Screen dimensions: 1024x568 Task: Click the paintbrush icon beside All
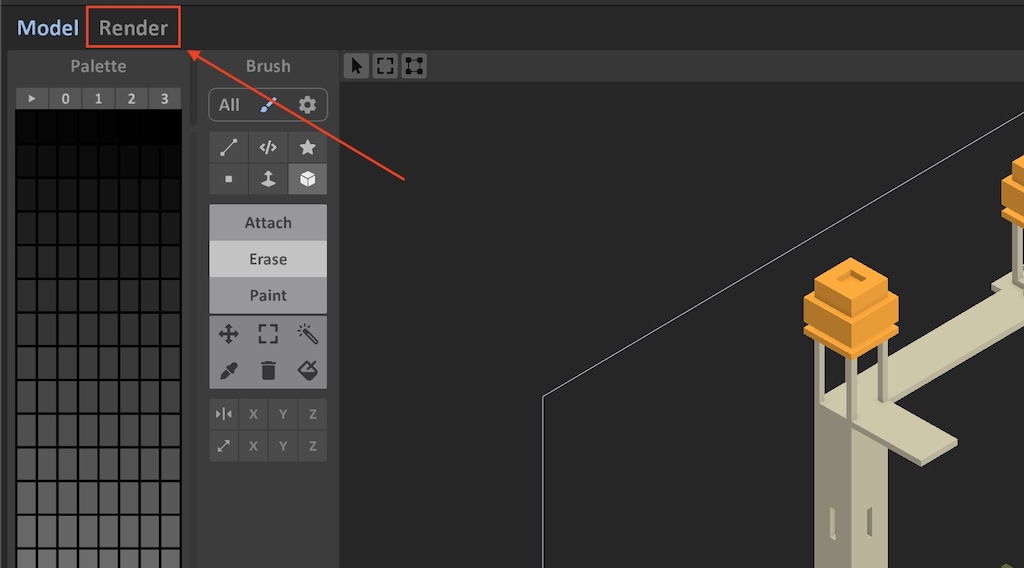268,105
